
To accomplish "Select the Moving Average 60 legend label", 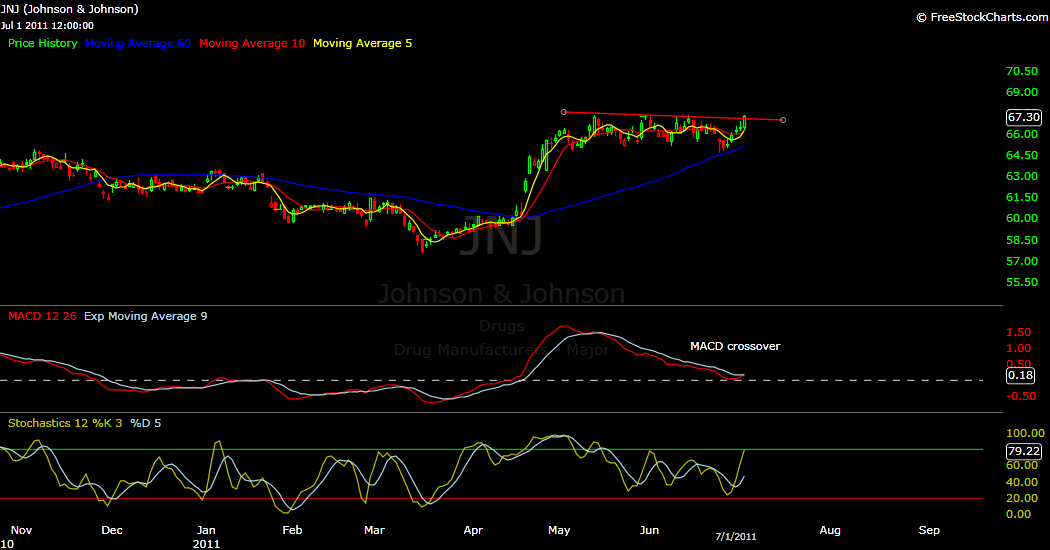I will [x=138, y=43].
